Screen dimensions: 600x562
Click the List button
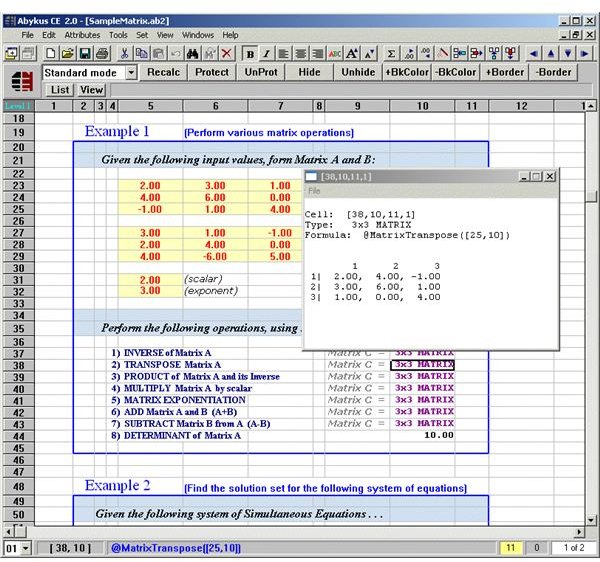pyautogui.click(x=60, y=90)
